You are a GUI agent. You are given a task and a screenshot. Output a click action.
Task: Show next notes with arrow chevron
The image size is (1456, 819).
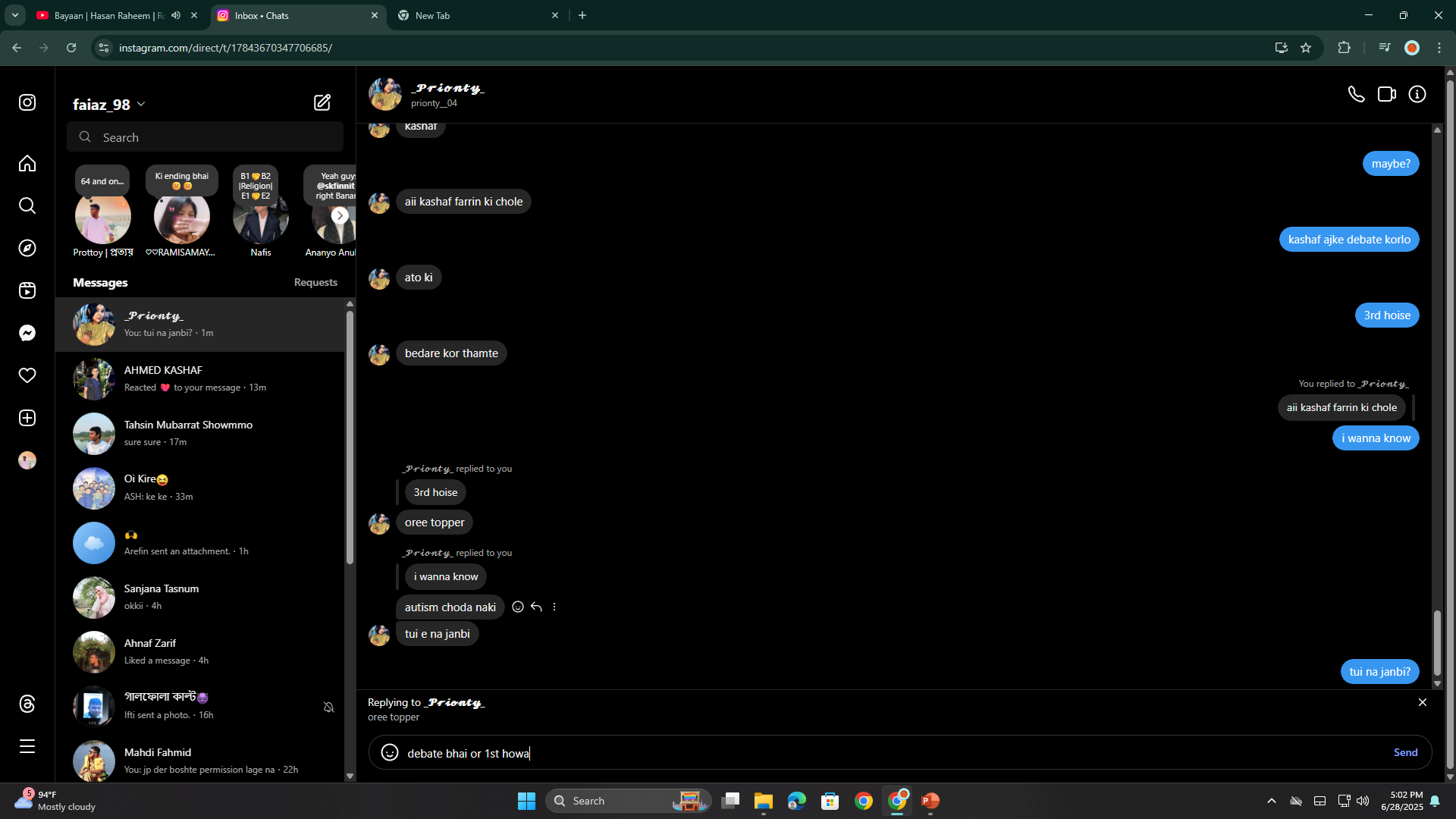340,215
